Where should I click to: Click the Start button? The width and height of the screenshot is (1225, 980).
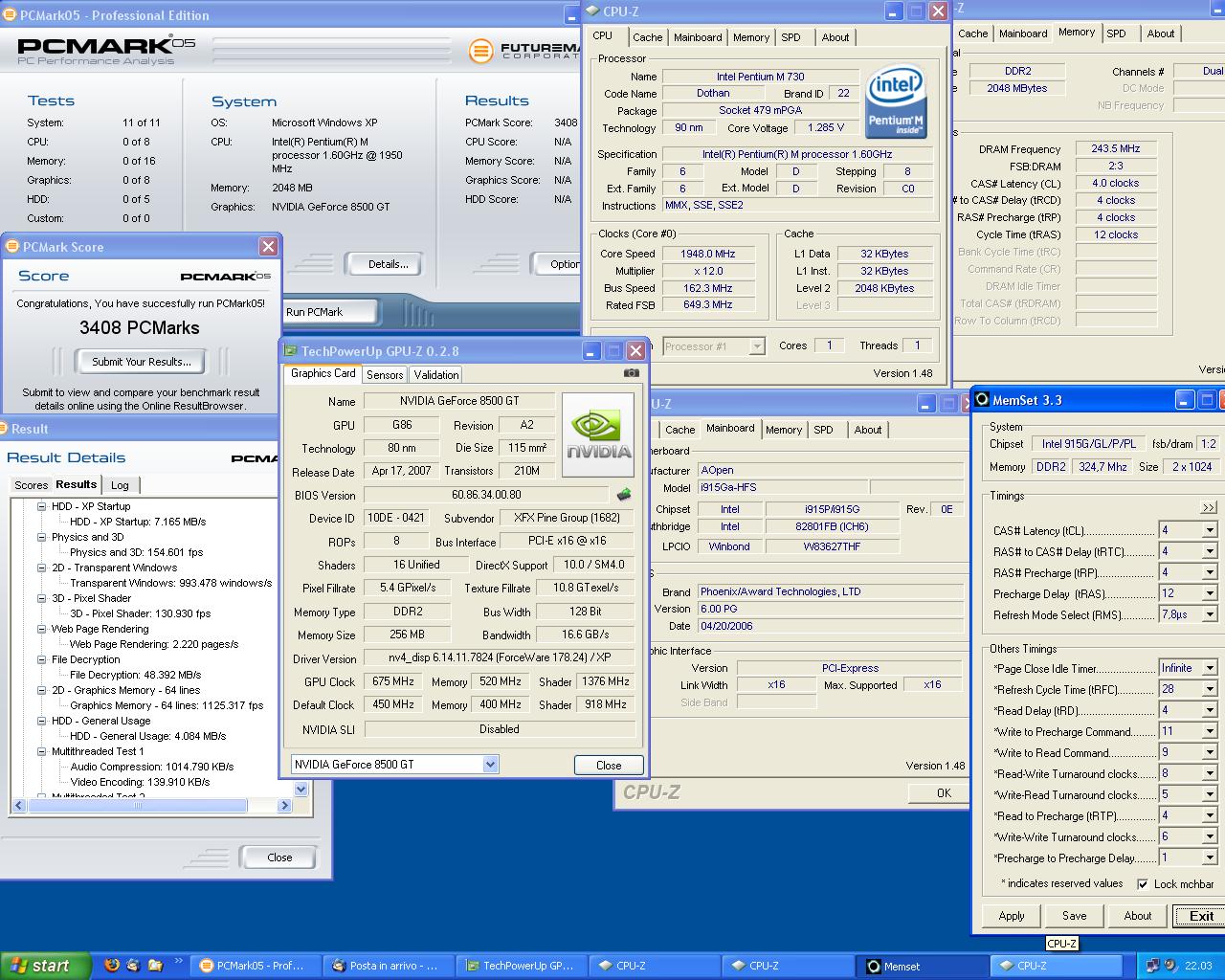[x=45, y=966]
